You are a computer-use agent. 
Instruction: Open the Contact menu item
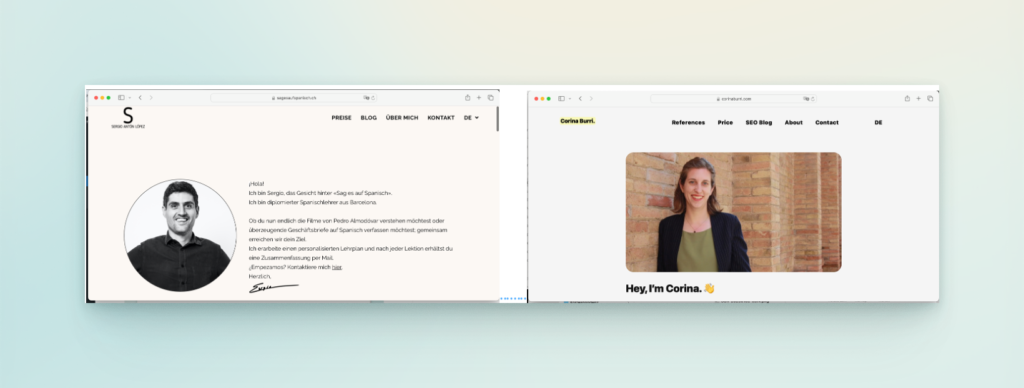coord(827,123)
